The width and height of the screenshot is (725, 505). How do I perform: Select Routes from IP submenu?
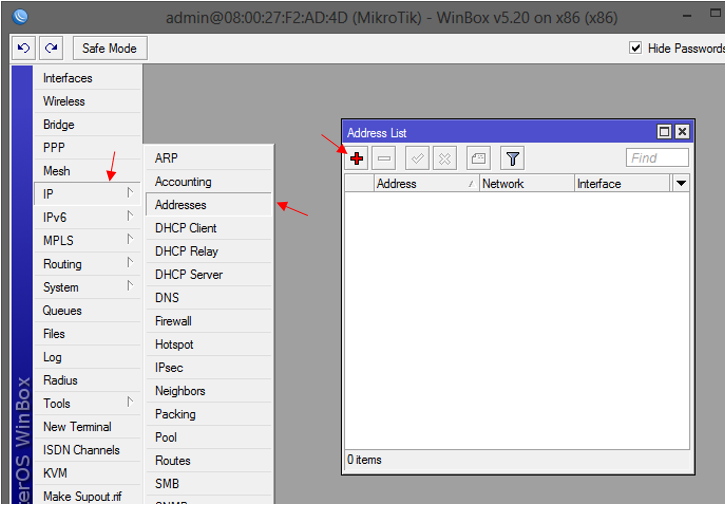209,460
